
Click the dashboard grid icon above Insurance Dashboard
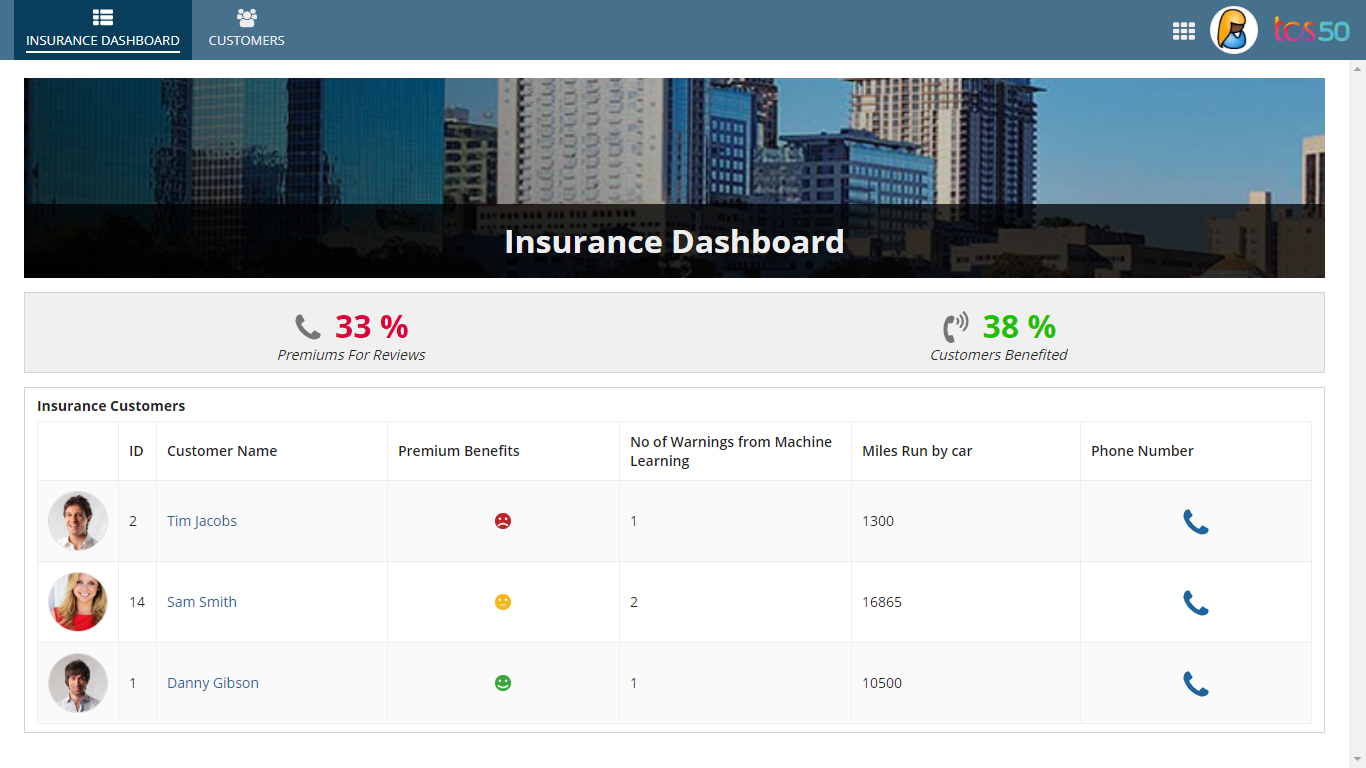tap(101, 16)
